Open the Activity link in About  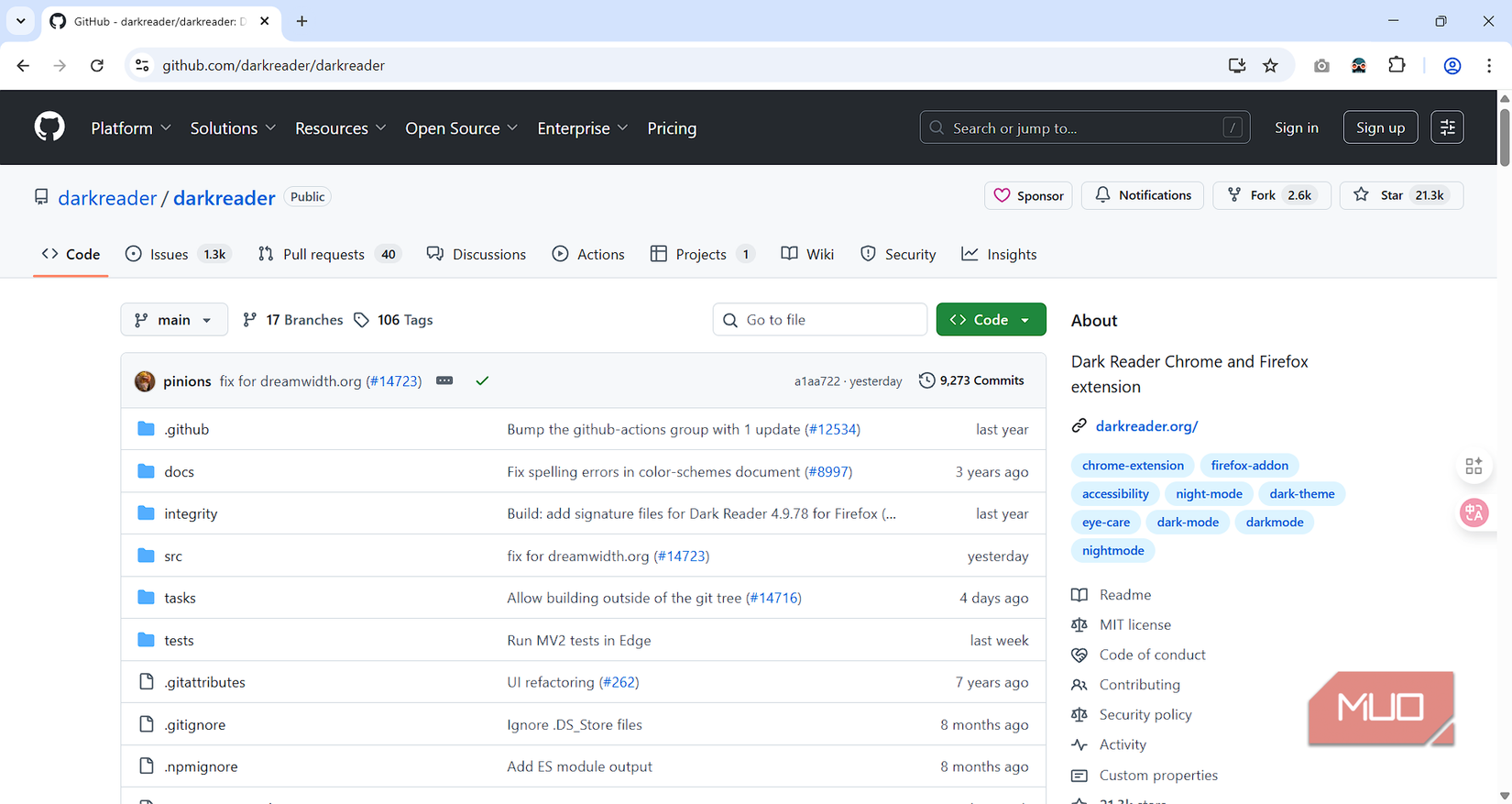tap(1123, 745)
